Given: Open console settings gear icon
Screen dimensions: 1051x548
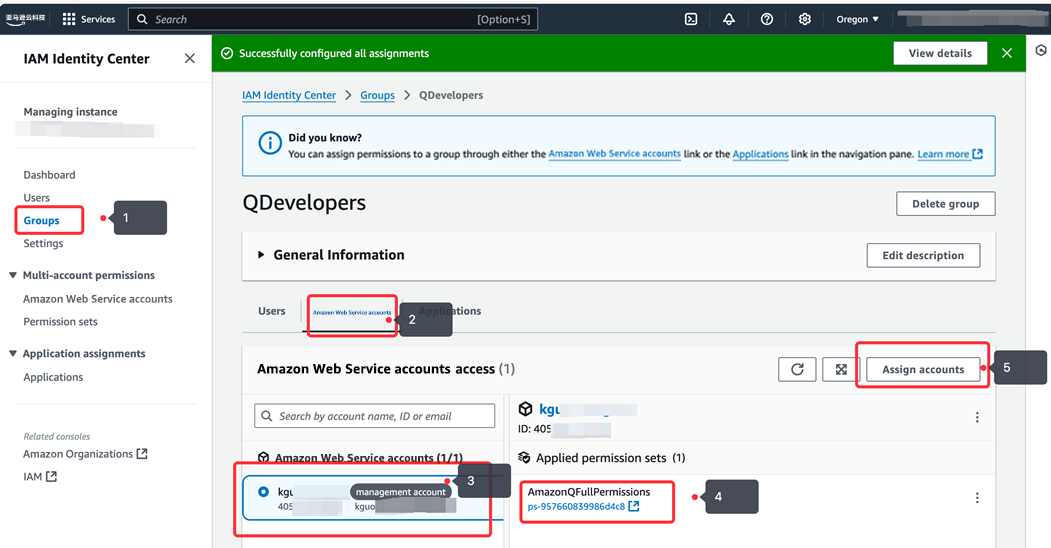Looking at the screenshot, I should point(804,19).
